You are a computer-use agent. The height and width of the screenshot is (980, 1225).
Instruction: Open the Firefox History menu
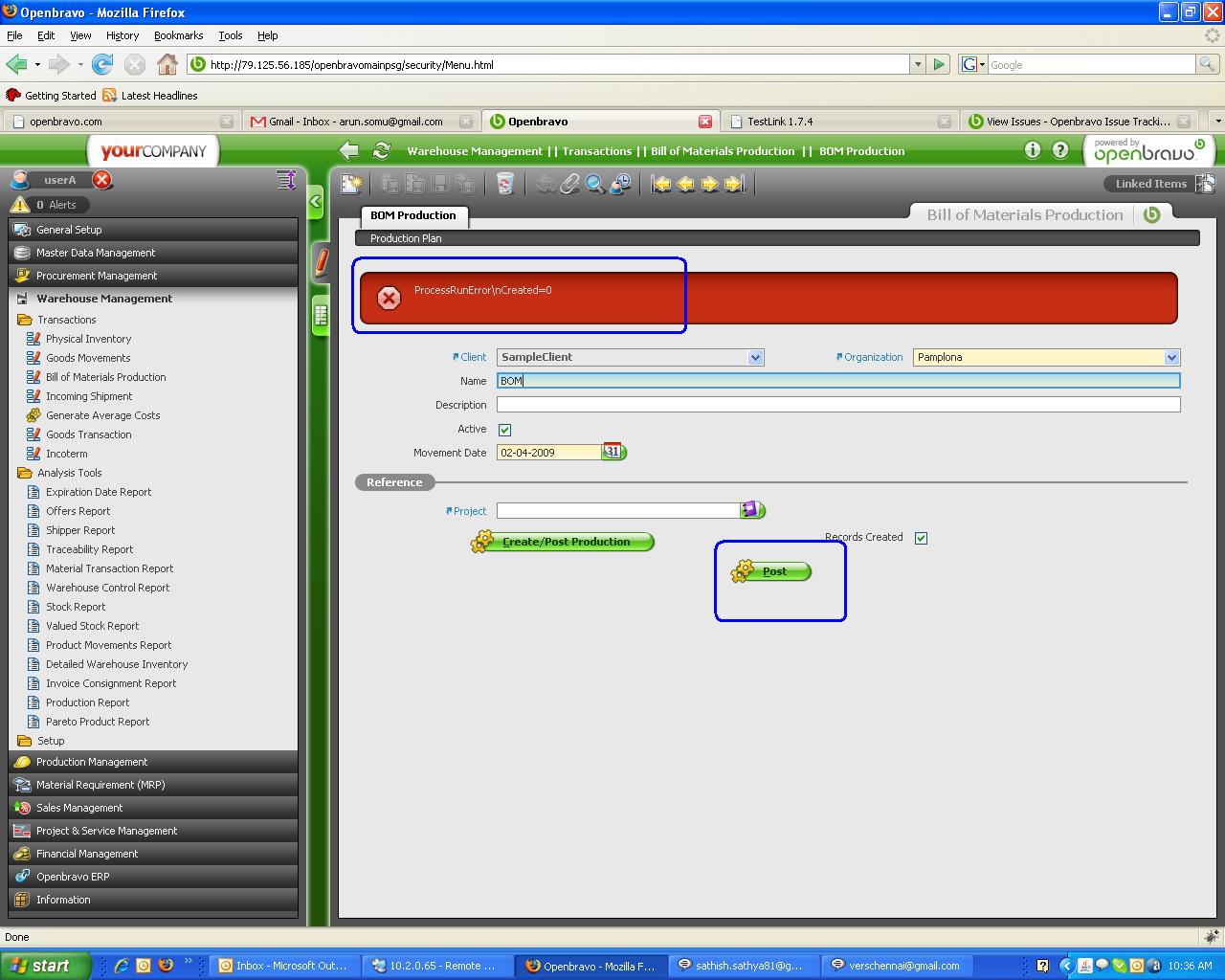point(122,35)
